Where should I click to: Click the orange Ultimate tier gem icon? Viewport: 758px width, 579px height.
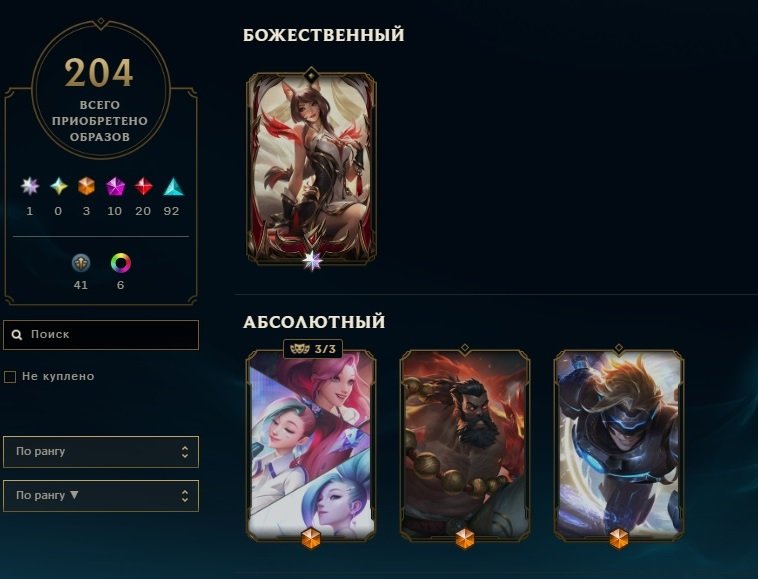pos(87,186)
